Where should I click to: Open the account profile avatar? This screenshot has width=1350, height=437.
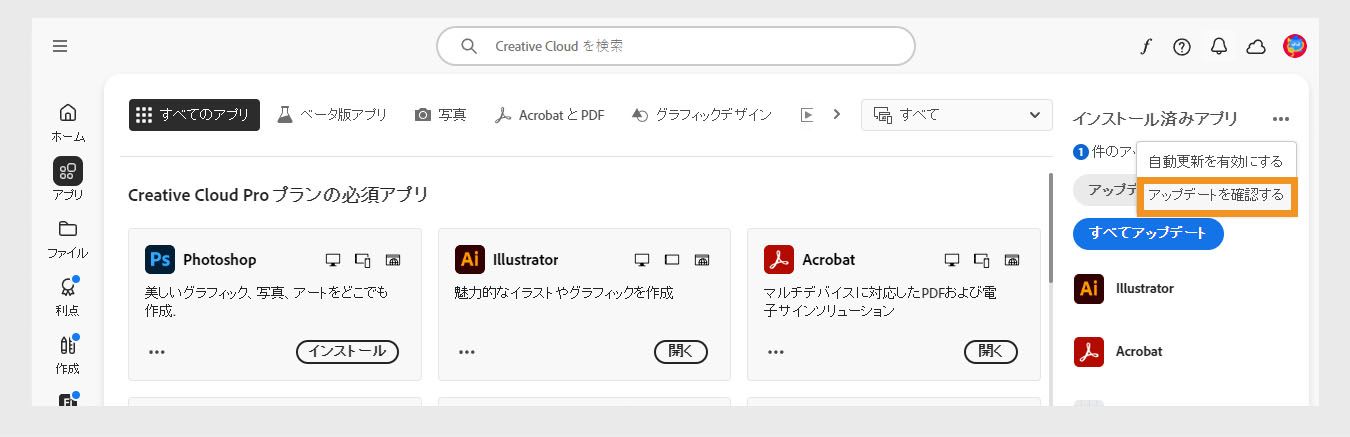coord(1295,46)
